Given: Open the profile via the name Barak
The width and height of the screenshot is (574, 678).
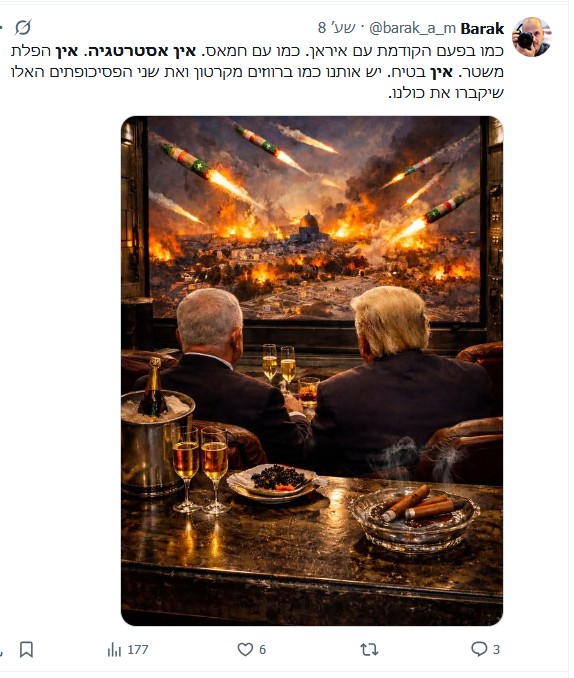Looking at the screenshot, I should pos(482,29).
